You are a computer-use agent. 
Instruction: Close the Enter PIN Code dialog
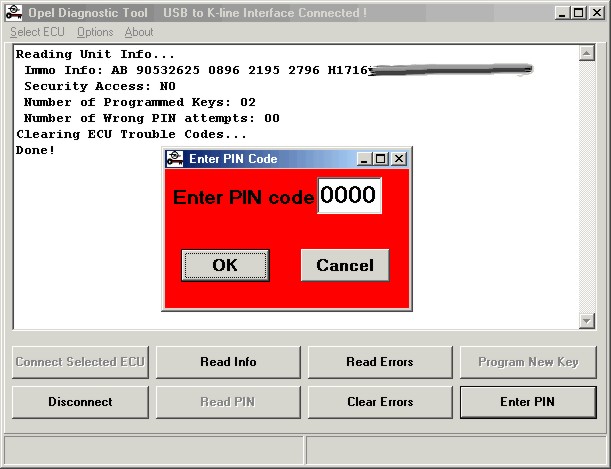pyautogui.click(x=399, y=159)
